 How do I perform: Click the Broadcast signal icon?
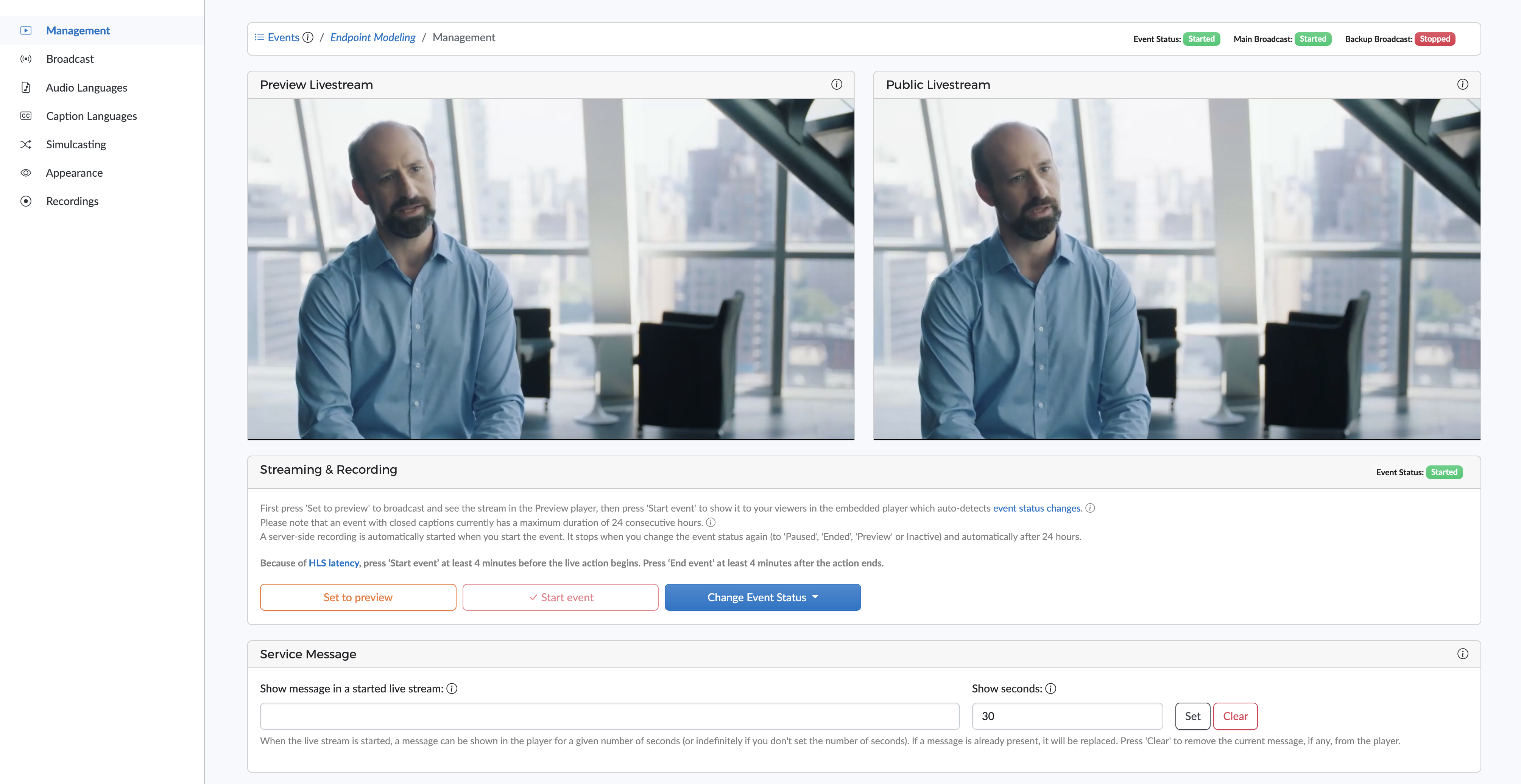coord(26,59)
